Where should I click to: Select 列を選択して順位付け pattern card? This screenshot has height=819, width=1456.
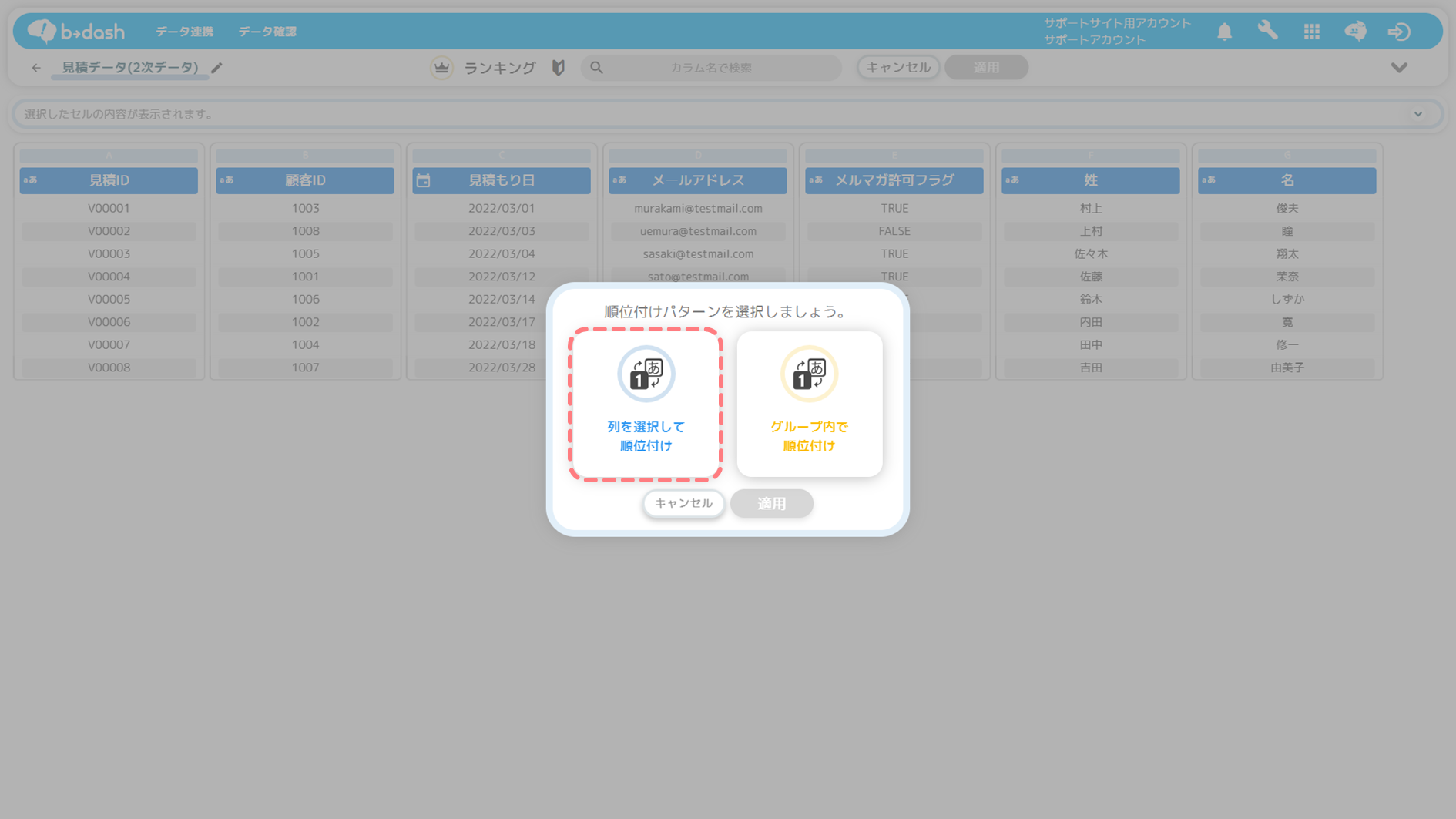(x=646, y=404)
